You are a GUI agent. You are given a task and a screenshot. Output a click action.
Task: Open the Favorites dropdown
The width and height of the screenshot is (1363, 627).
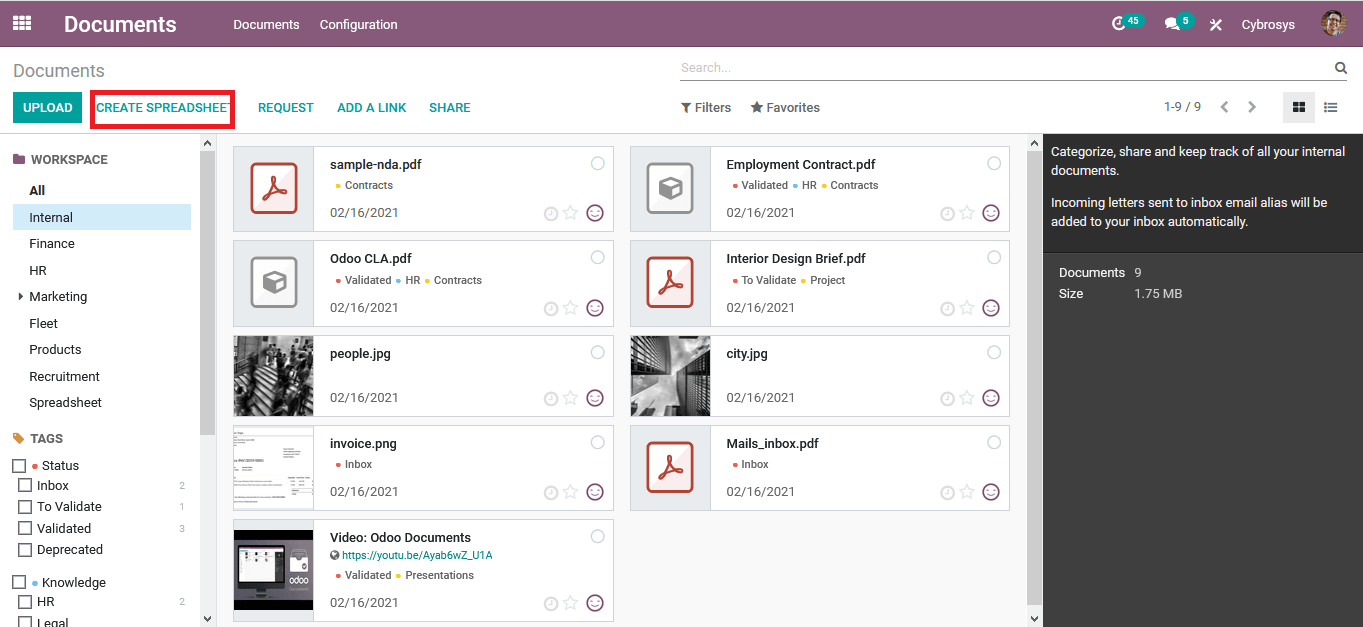785,107
